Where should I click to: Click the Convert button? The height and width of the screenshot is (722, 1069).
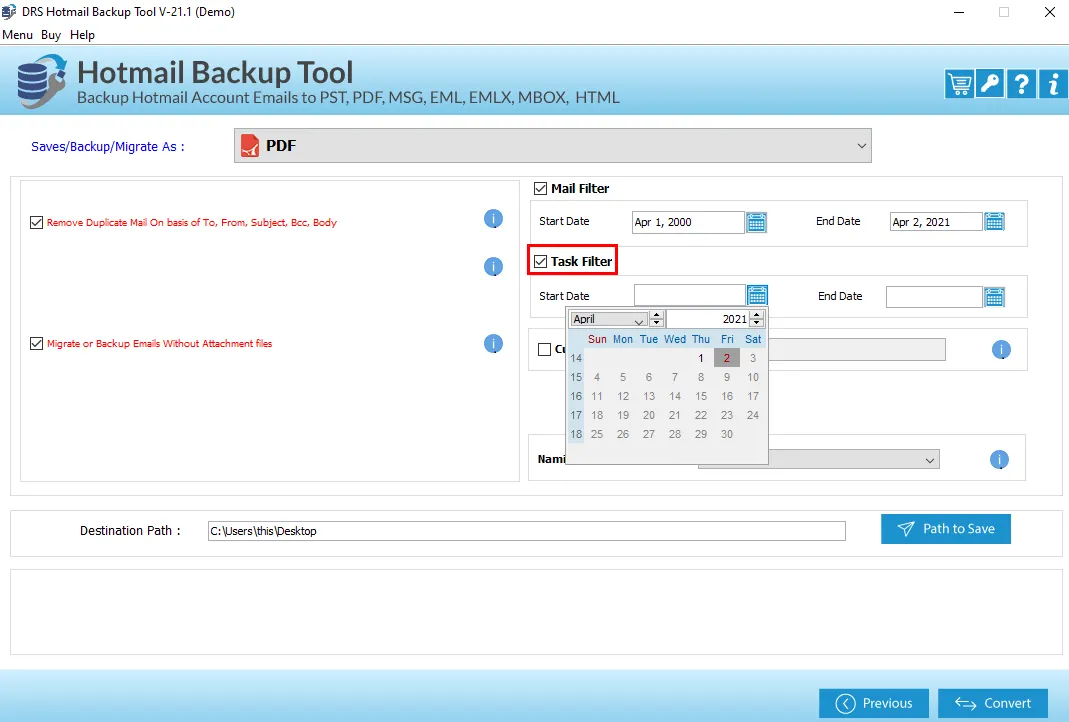coord(993,703)
